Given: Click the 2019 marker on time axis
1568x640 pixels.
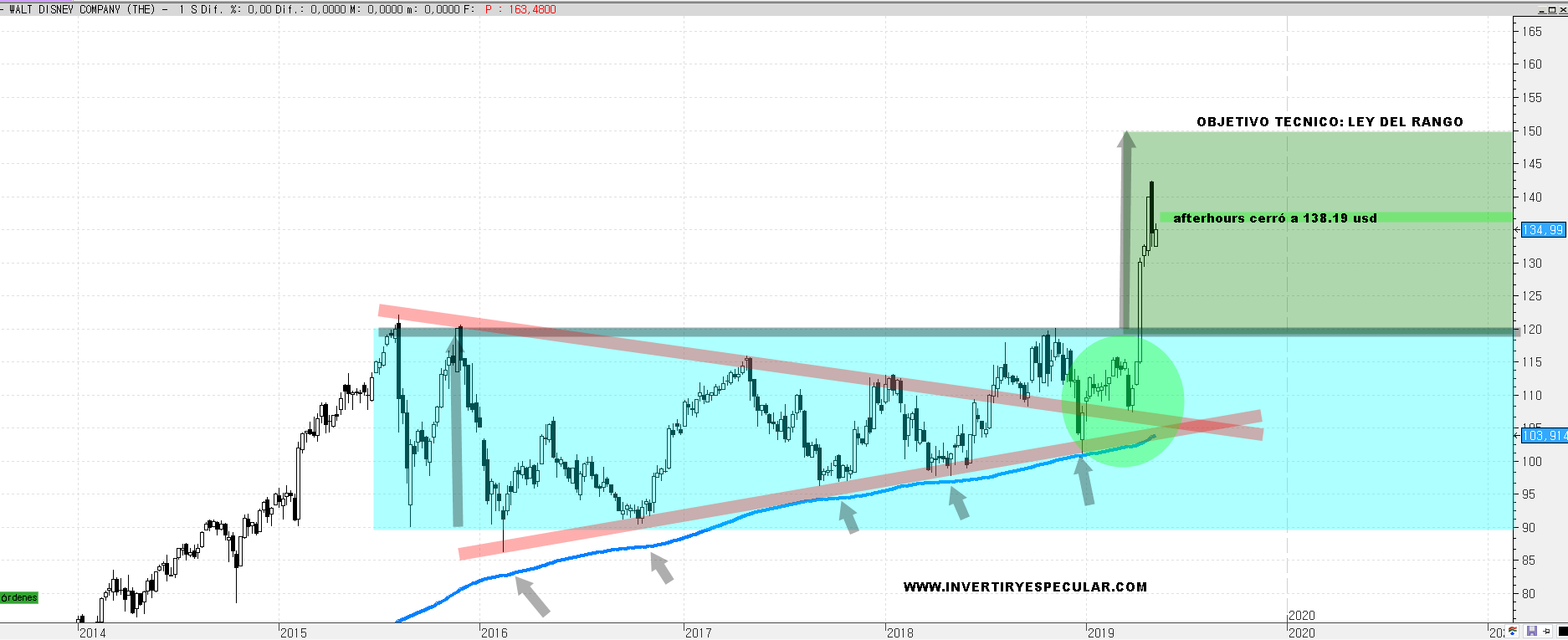Looking at the screenshot, I should point(1100,632).
